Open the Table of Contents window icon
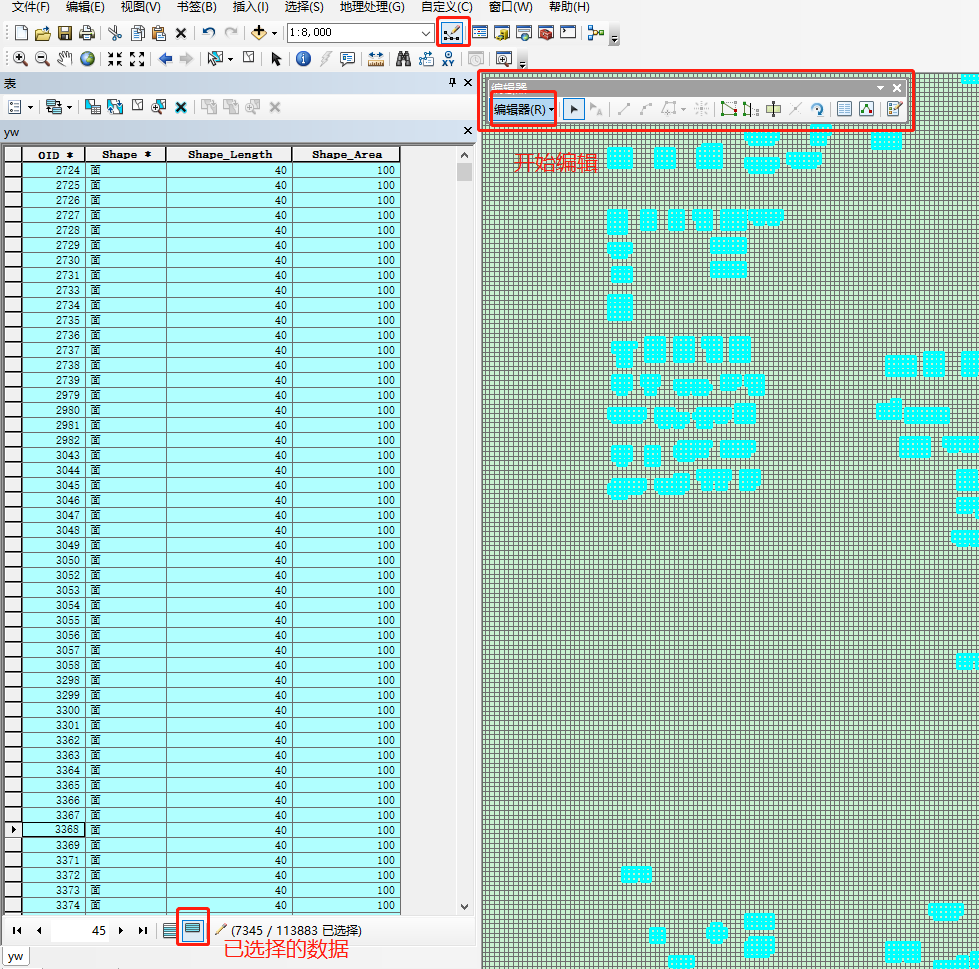This screenshot has width=979, height=969. [x=480, y=32]
